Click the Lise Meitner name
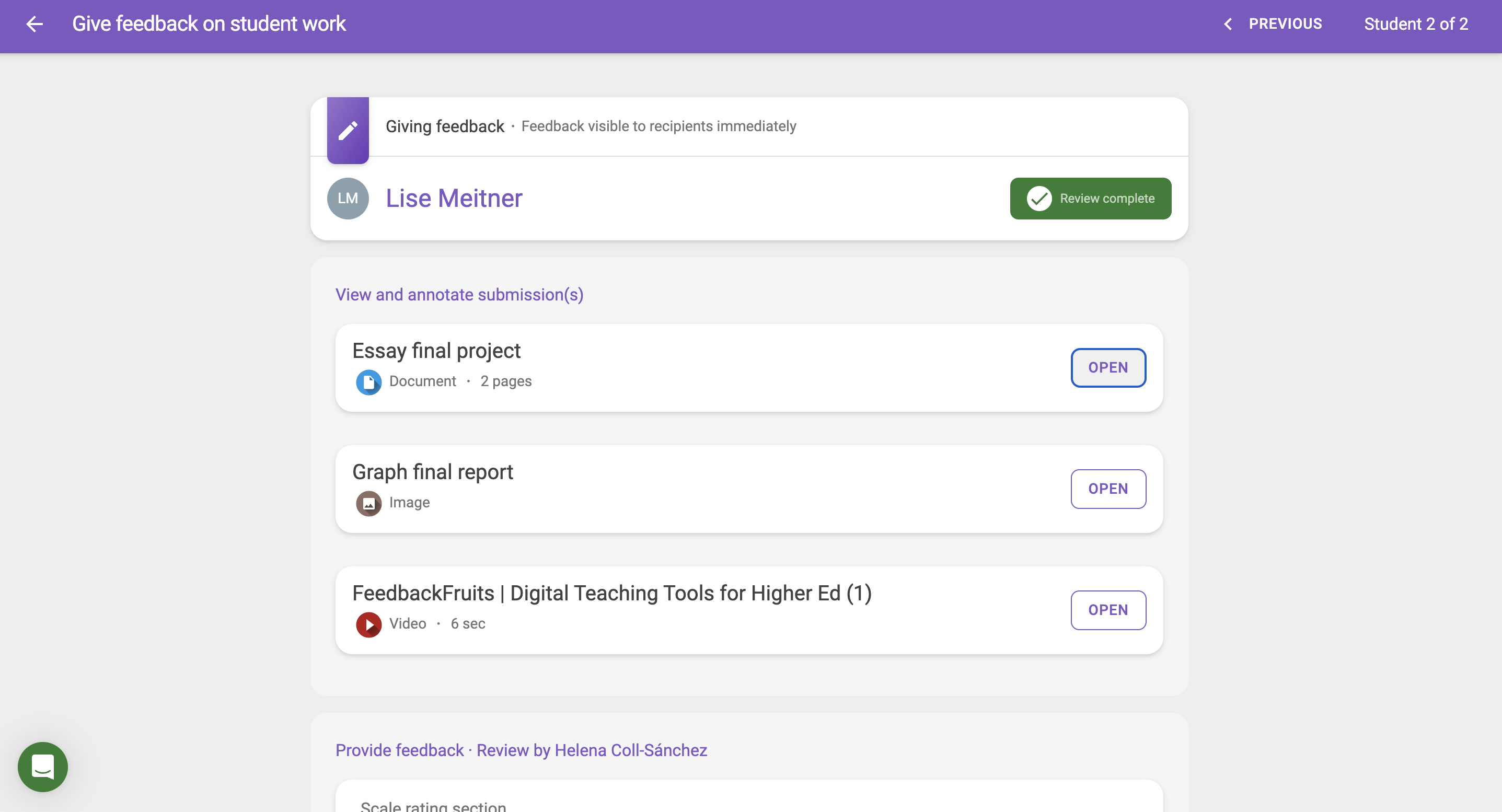The width and height of the screenshot is (1502, 812). (454, 198)
